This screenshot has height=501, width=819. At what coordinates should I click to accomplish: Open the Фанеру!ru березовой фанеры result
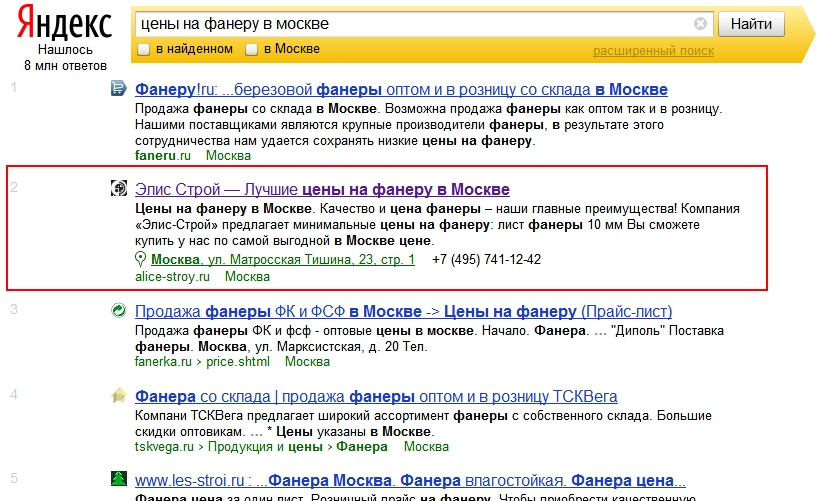(x=401, y=89)
